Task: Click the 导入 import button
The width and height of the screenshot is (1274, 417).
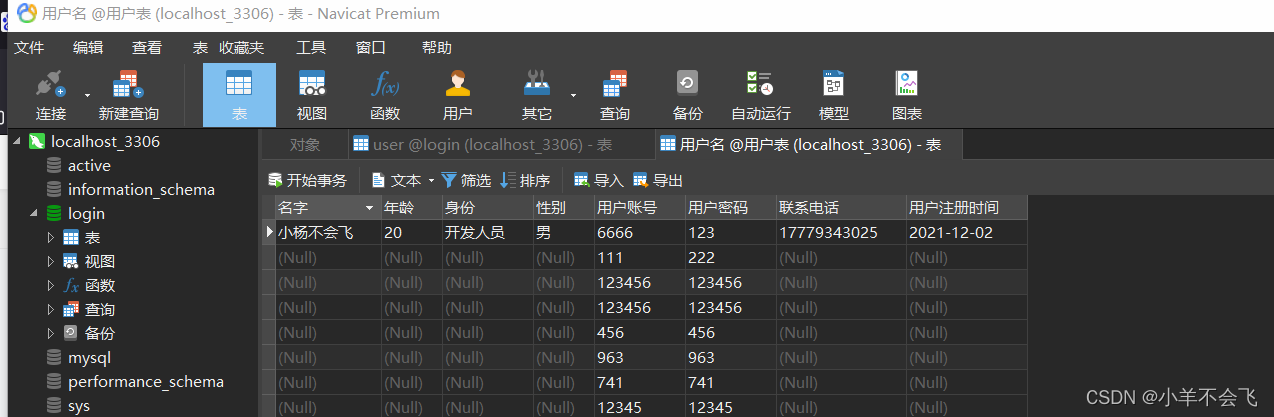Action: [x=598, y=180]
